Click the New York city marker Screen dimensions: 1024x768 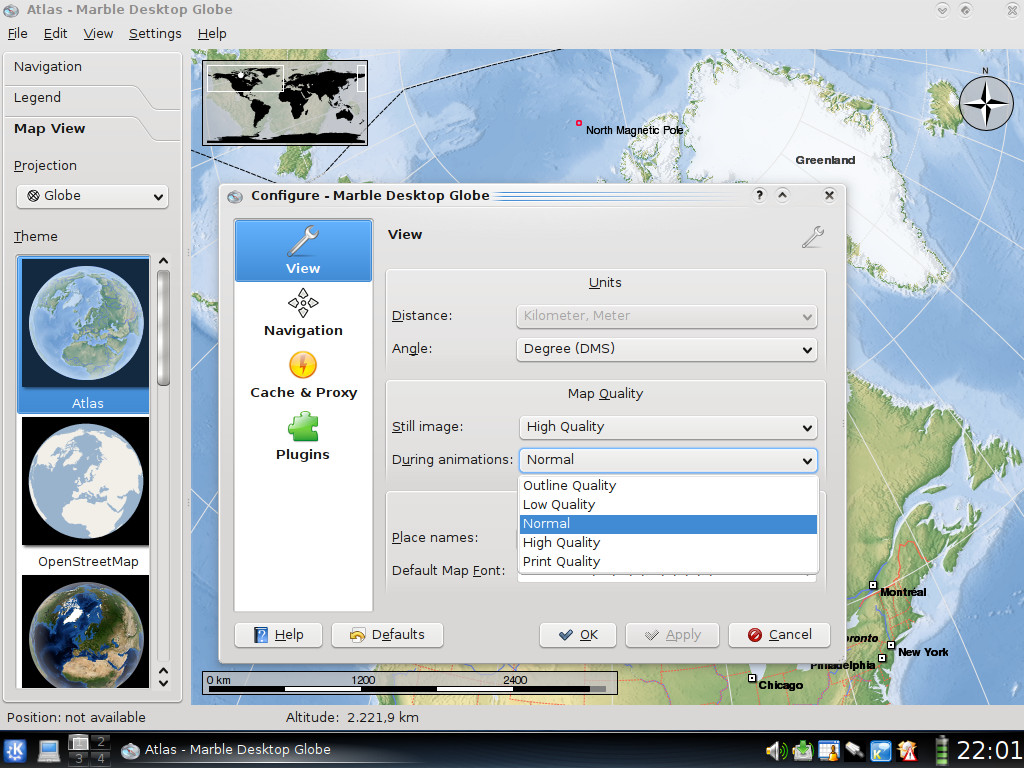coord(890,645)
